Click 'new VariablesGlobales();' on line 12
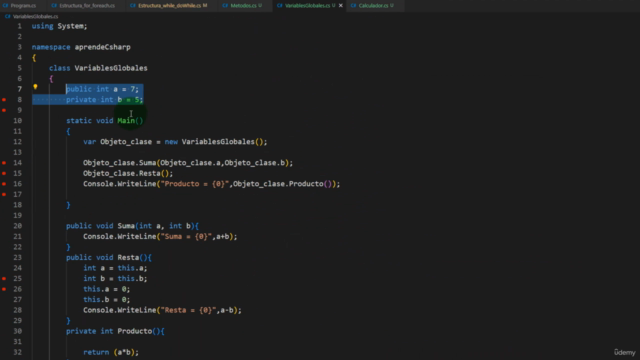 216,142
